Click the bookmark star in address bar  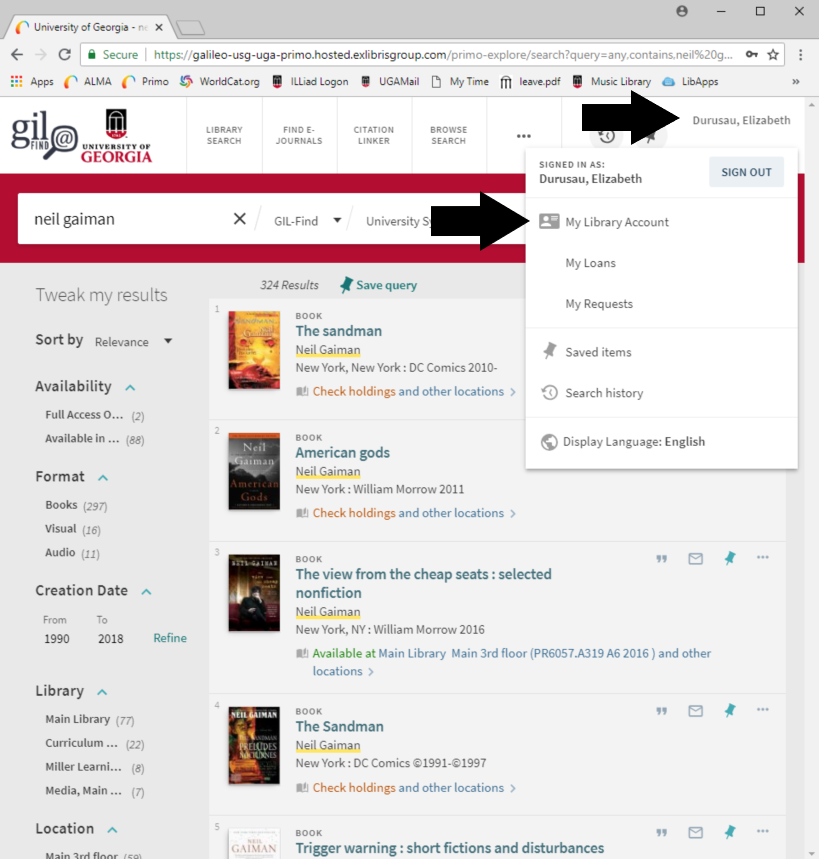tap(773, 54)
